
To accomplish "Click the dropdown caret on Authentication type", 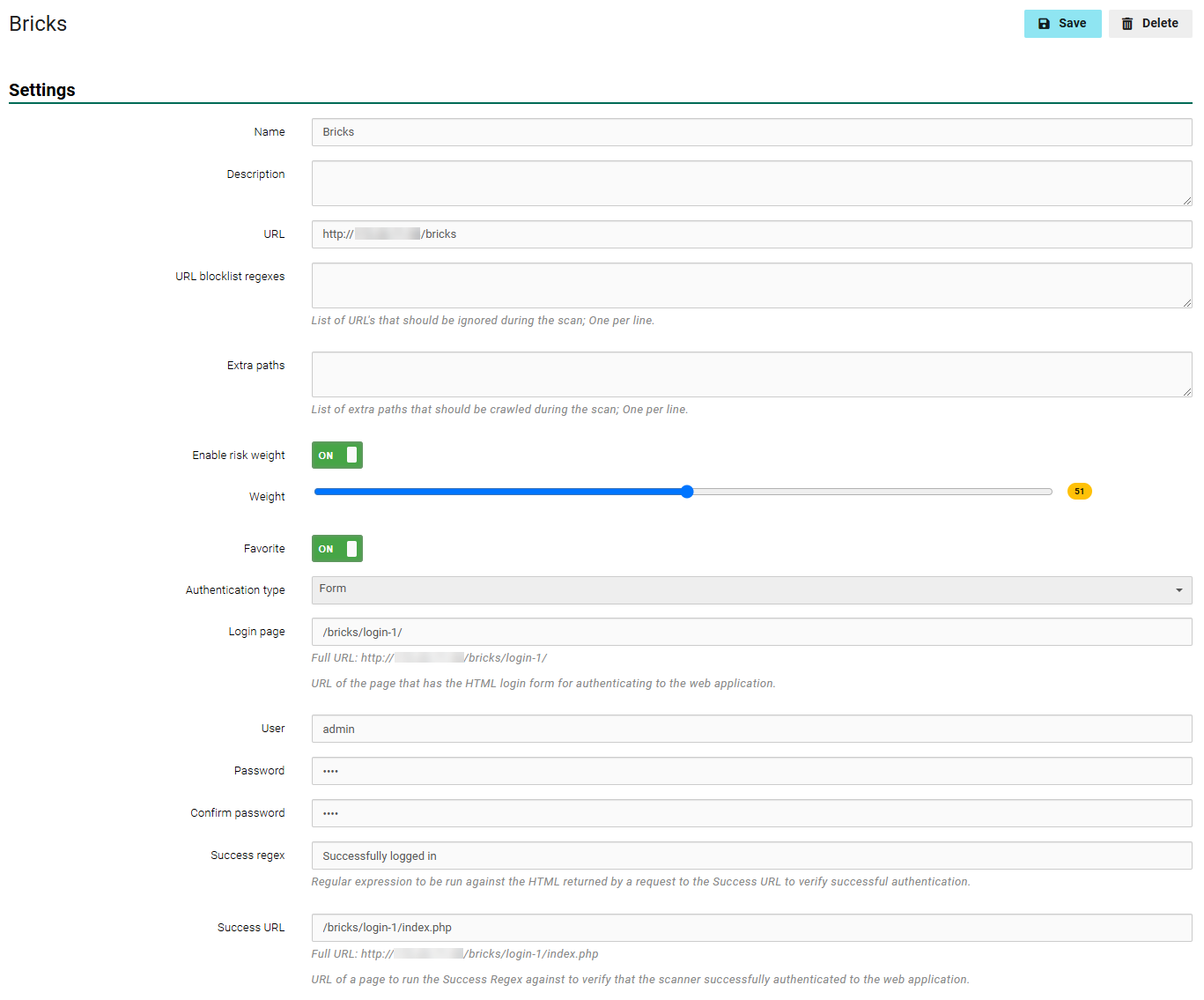I will (1180, 590).
